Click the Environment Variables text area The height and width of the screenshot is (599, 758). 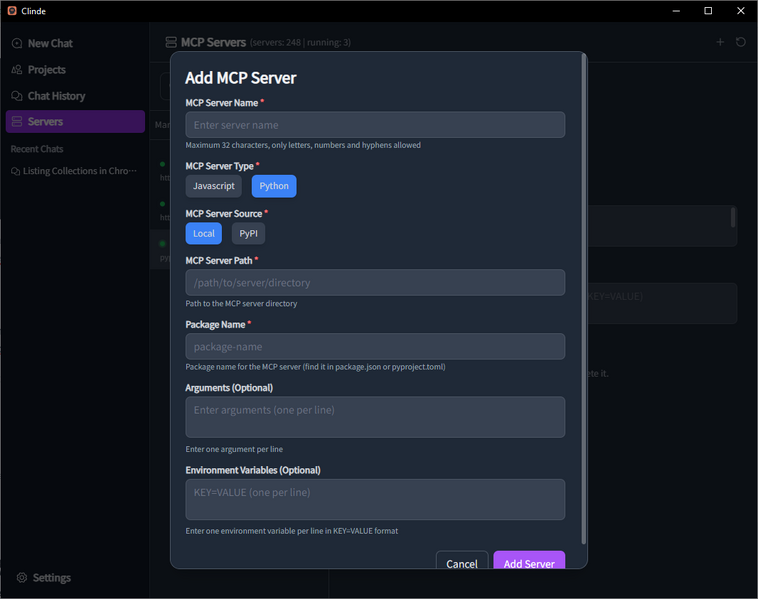click(x=375, y=499)
